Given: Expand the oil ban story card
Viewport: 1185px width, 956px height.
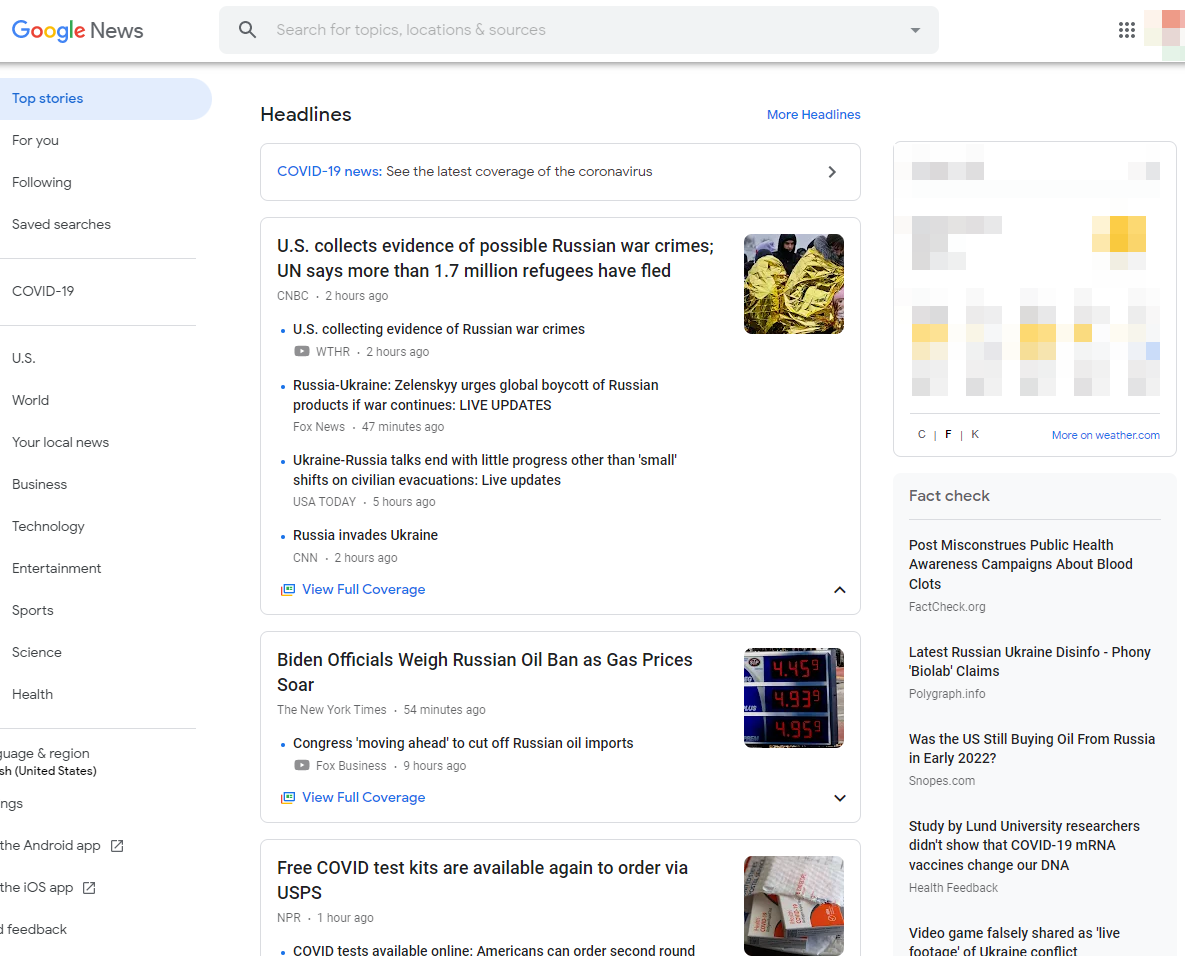Looking at the screenshot, I should (x=840, y=798).
